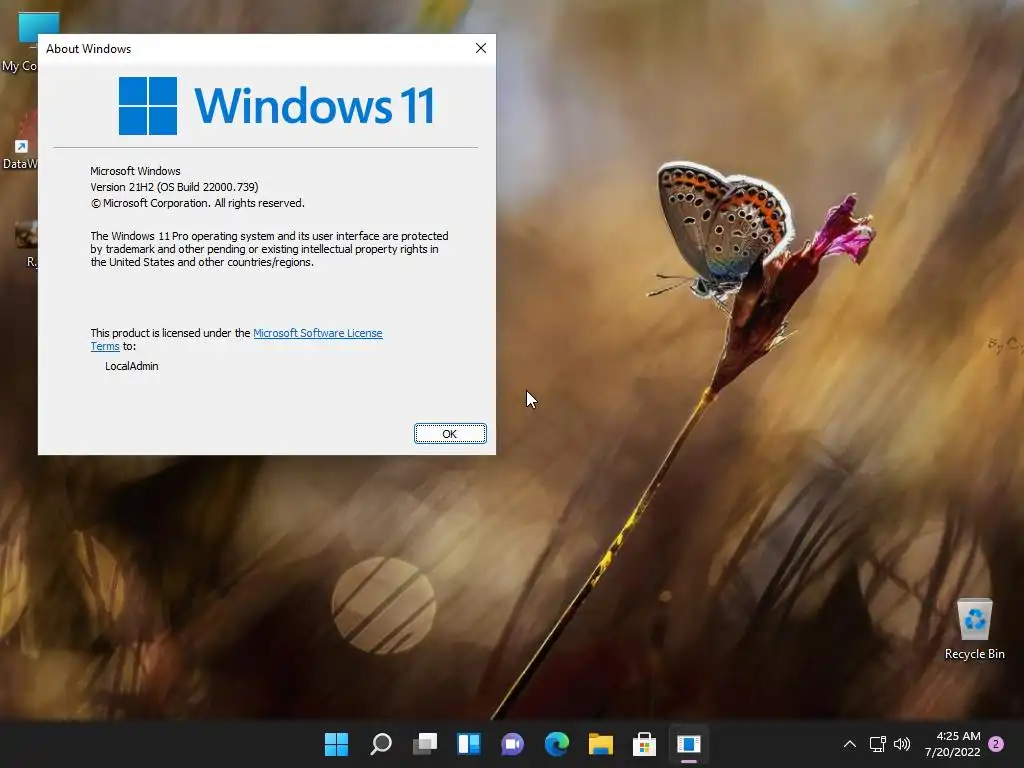This screenshot has height=768, width=1024.
Task: Click the Version 21H2 build text
Action: (x=174, y=187)
